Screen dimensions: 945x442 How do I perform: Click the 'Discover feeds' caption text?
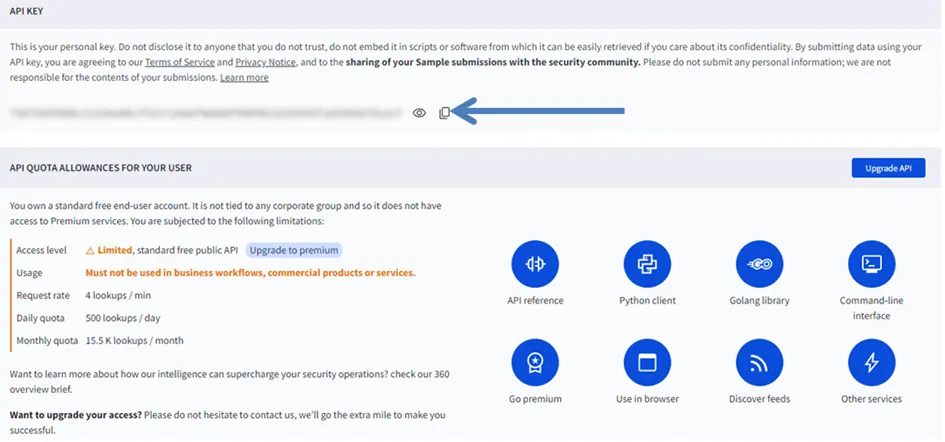point(759,399)
